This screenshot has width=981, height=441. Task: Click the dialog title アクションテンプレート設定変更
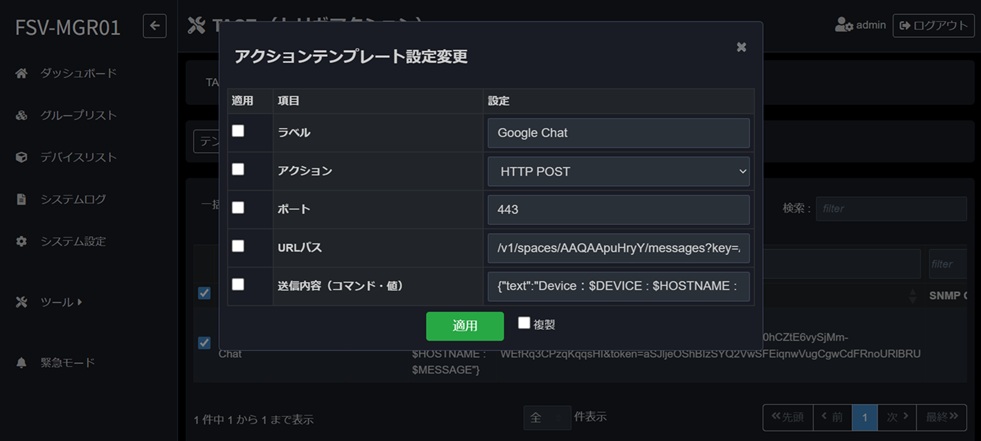(351, 57)
